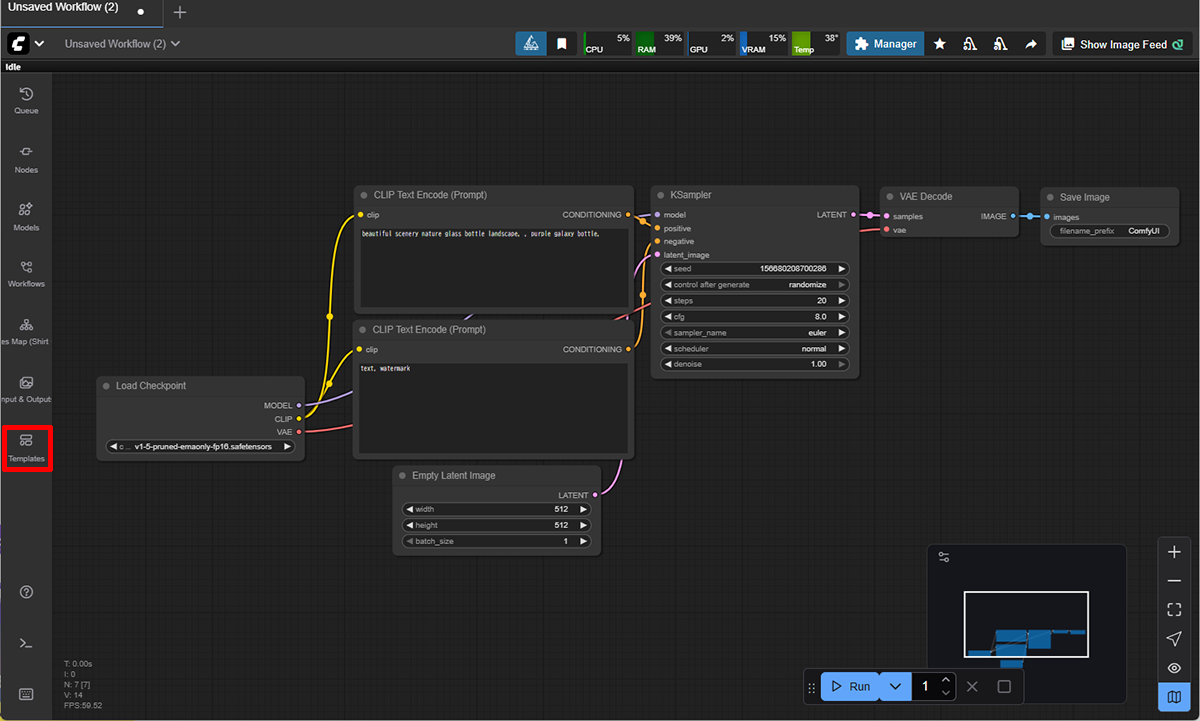Image resolution: width=1200 pixels, height=721 pixels.
Task: Expand the Run button dropdown arrow
Action: point(895,687)
